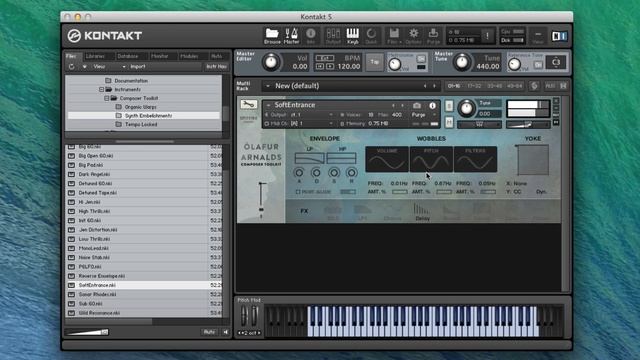Image resolution: width=640 pixels, height=360 pixels.
Task: Toggle the Instr Nav button
Action: pos(216,67)
